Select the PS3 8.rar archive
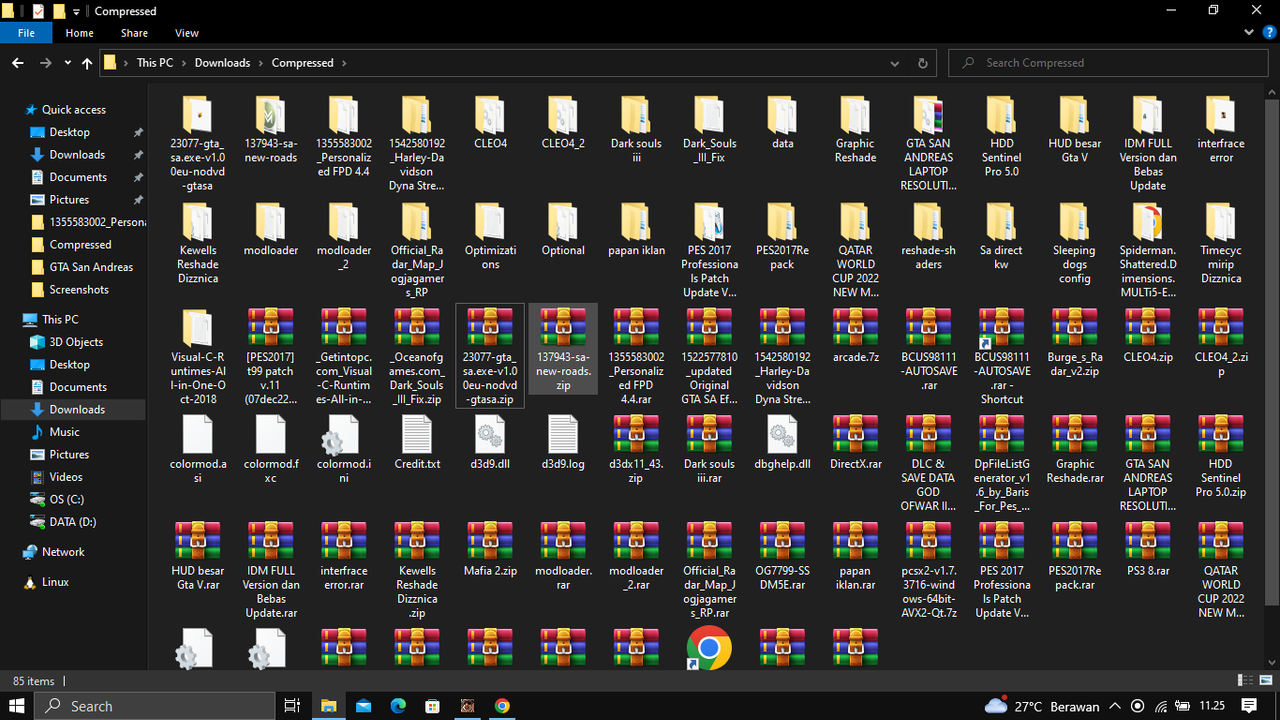The image size is (1280, 720). (1148, 551)
